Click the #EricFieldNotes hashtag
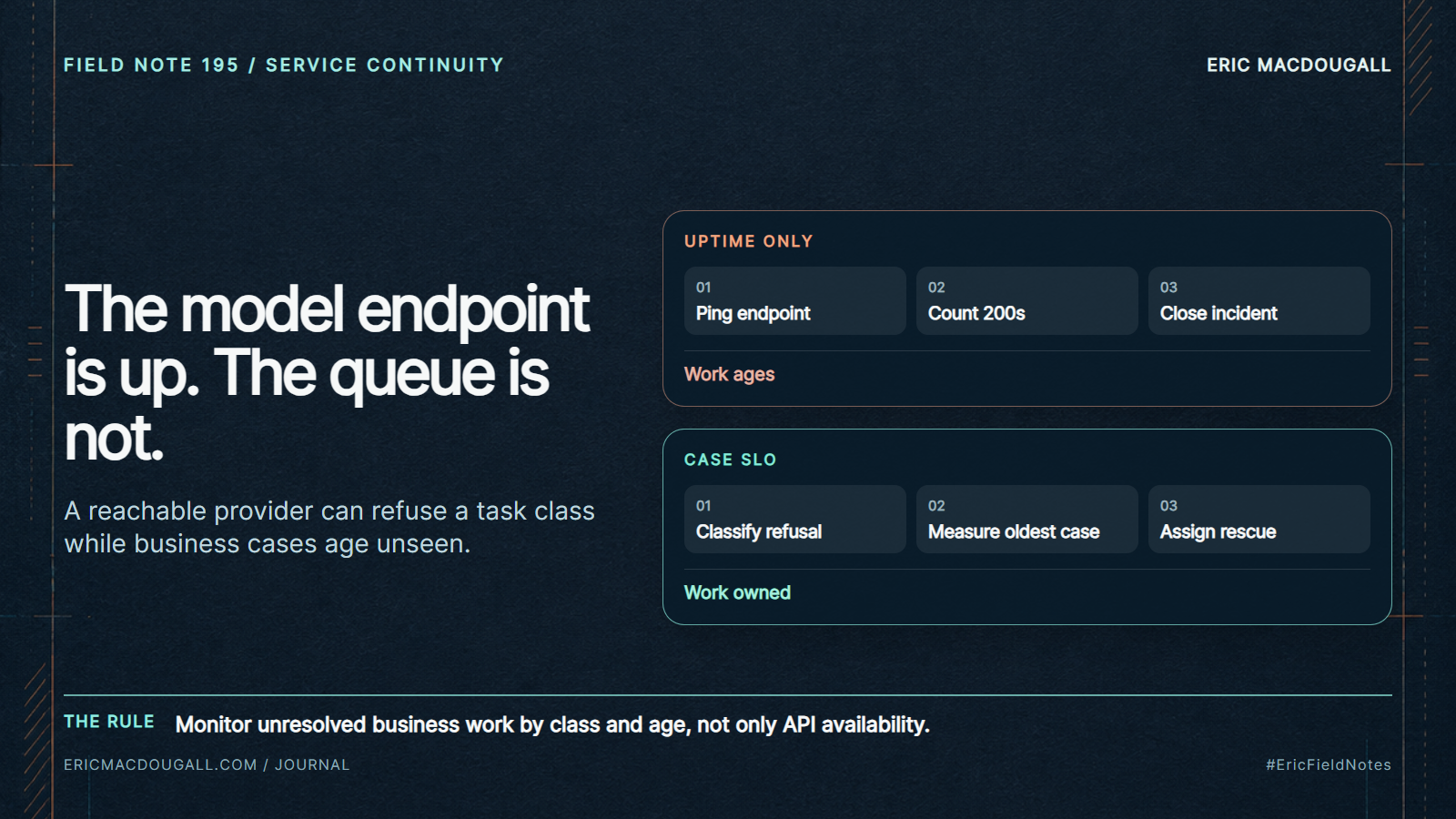This screenshot has height=819, width=1456. 1328,764
